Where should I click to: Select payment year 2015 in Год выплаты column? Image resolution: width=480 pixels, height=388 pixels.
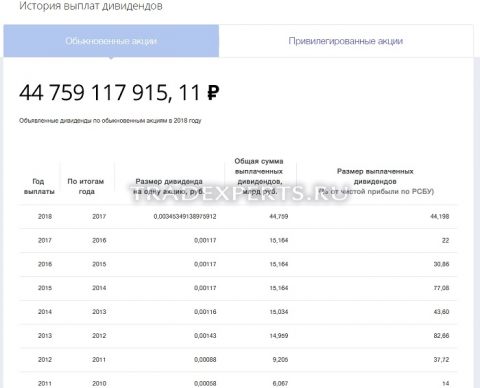coord(45,288)
